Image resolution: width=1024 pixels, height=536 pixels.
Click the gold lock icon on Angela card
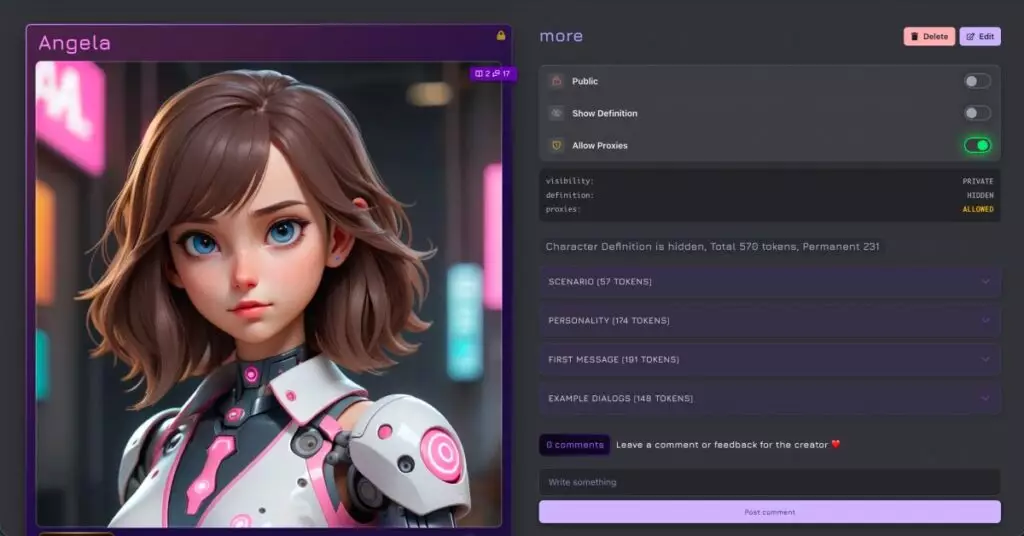501,35
